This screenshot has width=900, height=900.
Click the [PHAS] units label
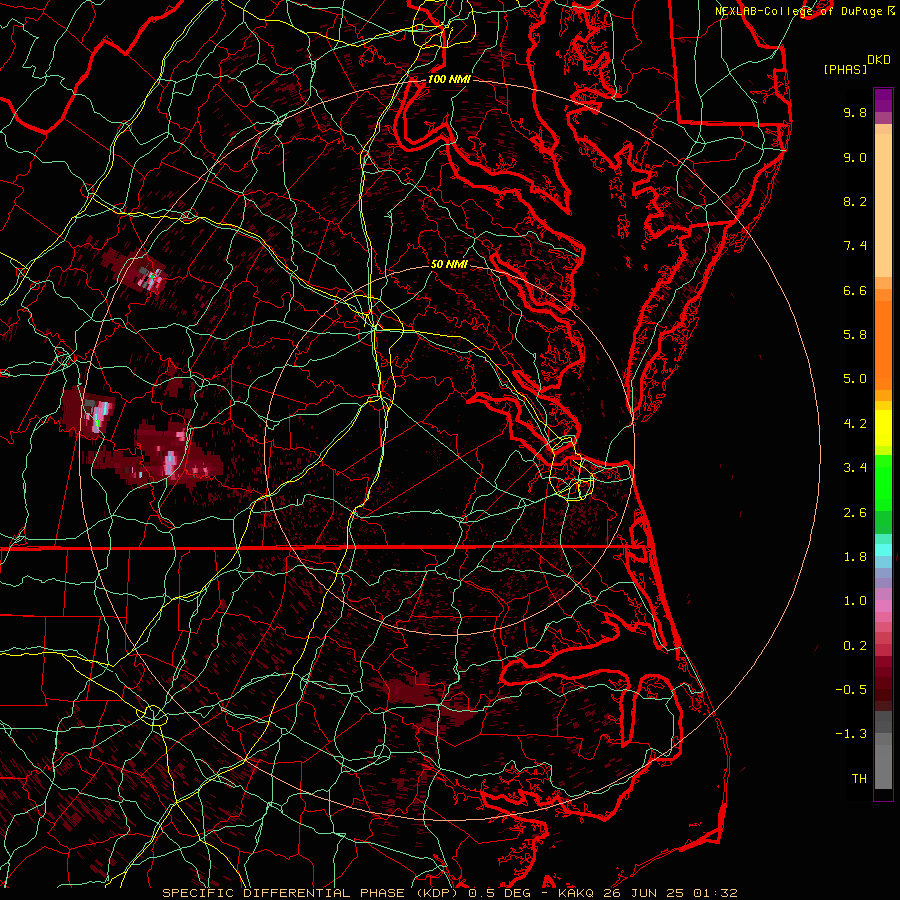coord(845,70)
